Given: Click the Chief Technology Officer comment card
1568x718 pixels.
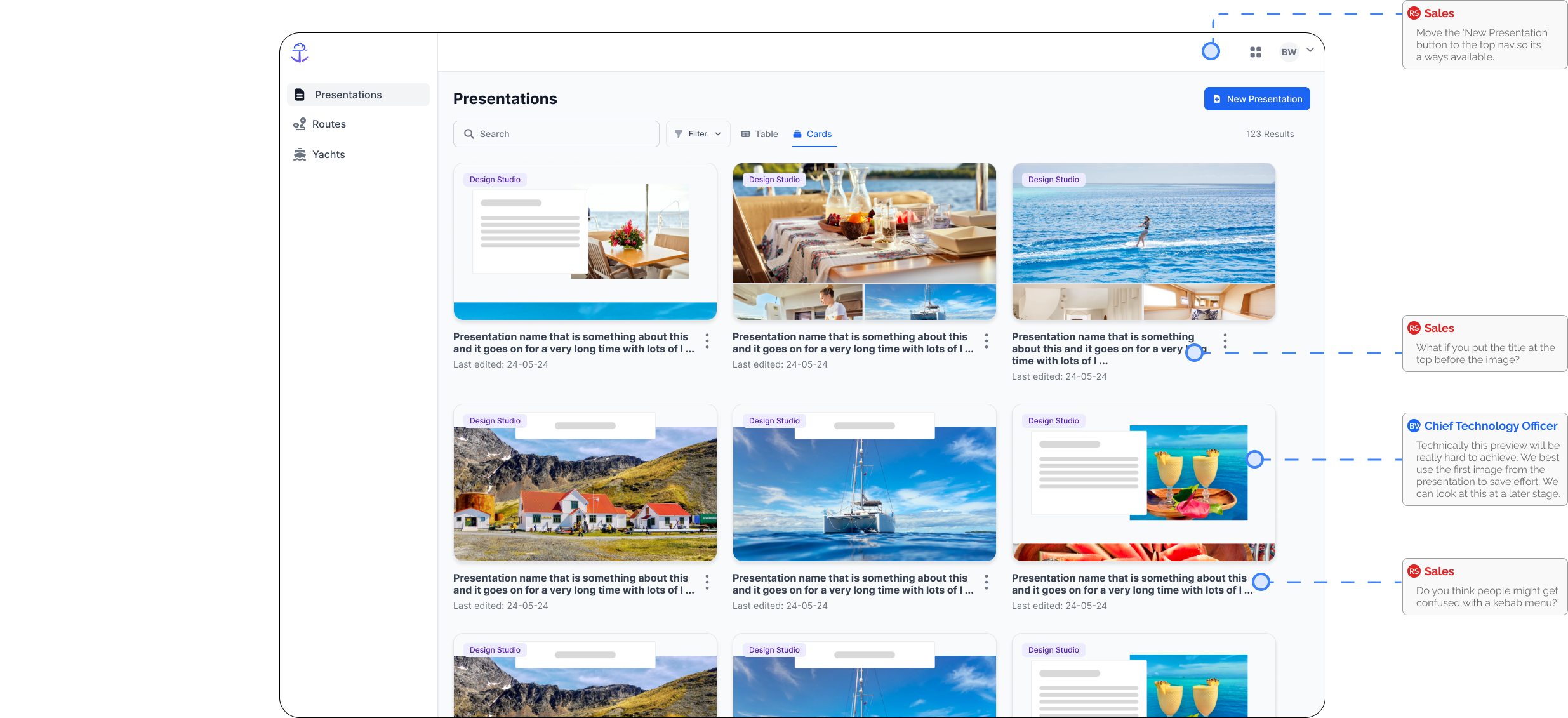Looking at the screenshot, I should tap(1485, 458).
